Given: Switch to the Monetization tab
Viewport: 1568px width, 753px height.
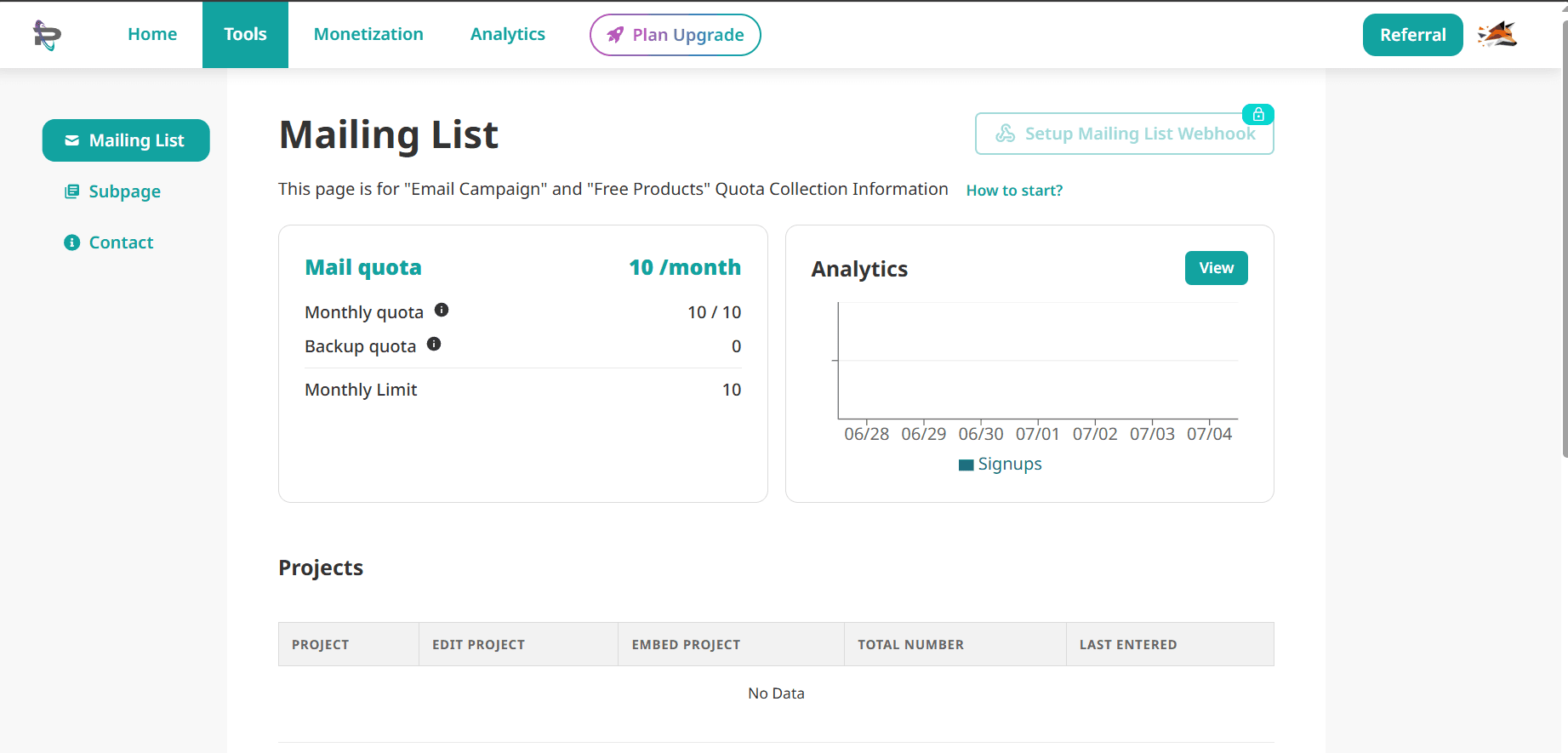Looking at the screenshot, I should pyautogui.click(x=368, y=35).
